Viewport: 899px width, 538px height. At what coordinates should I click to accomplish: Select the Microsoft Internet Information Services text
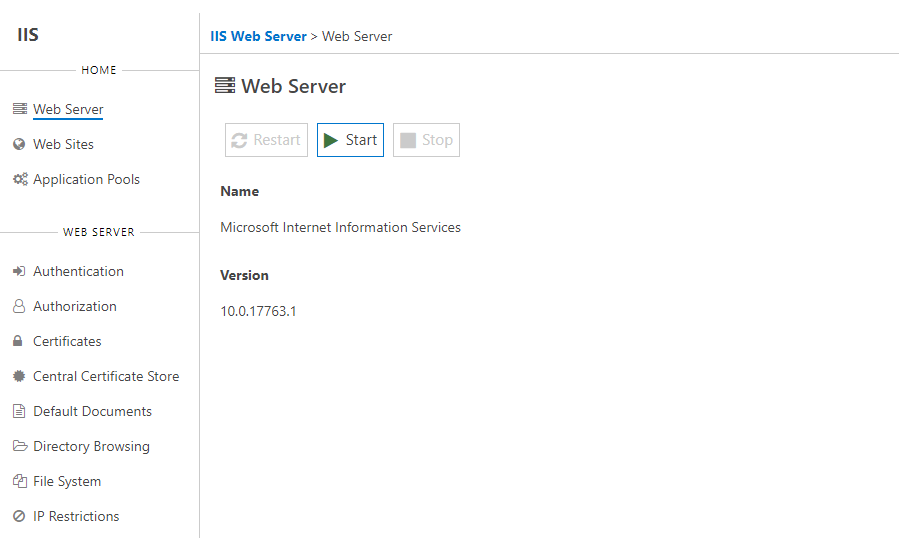pos(340,227)
